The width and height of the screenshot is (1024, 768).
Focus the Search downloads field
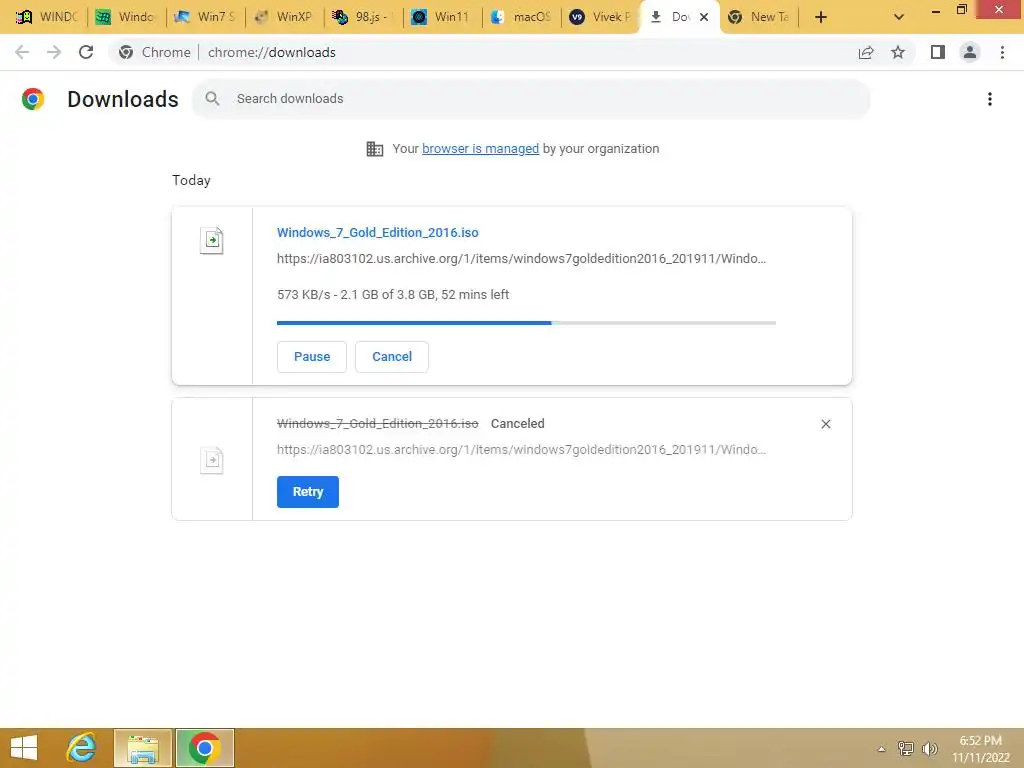tap(530, 99)
